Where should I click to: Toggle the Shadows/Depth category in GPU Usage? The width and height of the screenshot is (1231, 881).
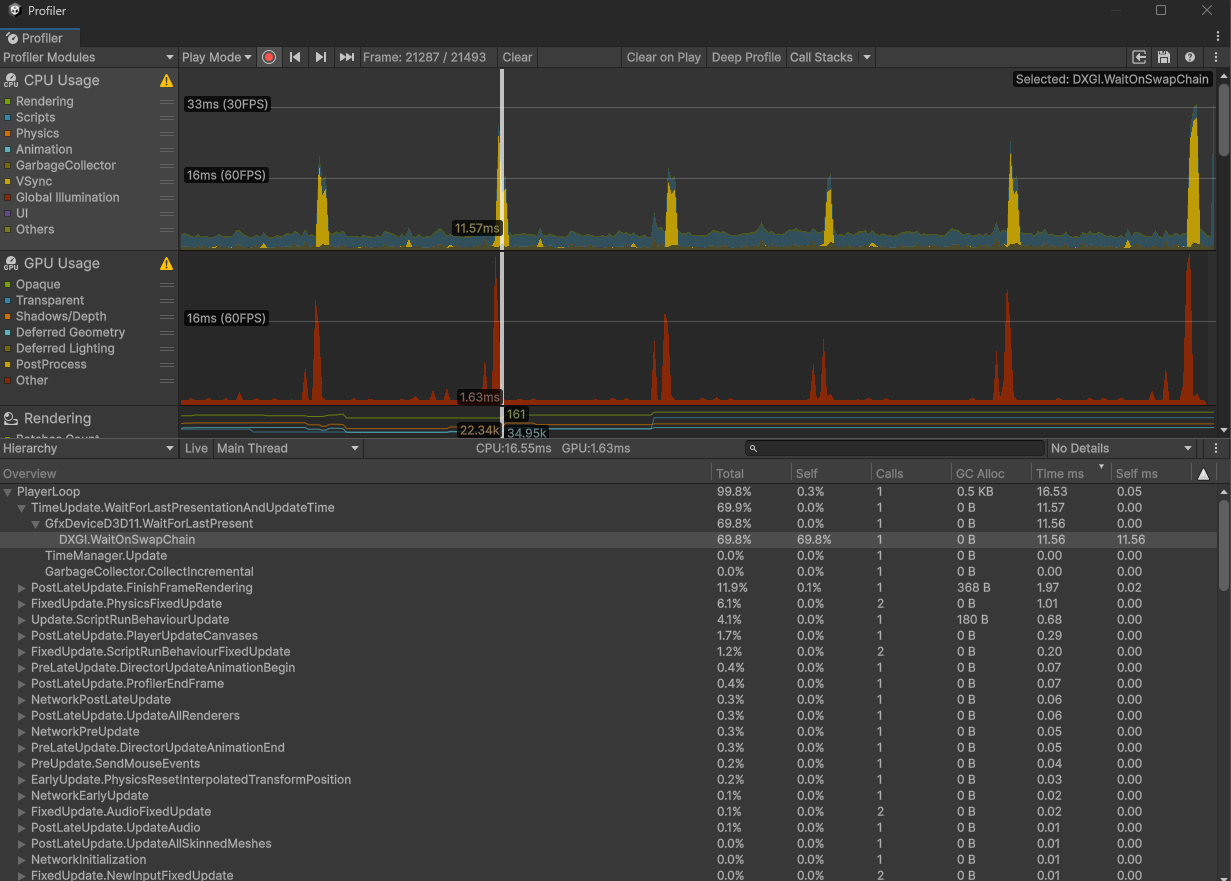[x=10, y=316]
